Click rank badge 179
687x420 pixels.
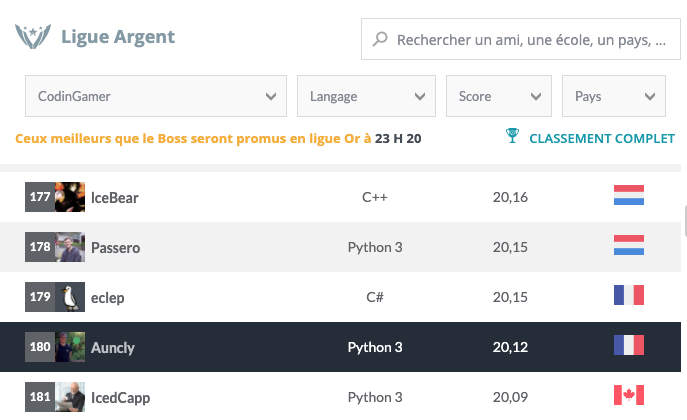[40, 297]
